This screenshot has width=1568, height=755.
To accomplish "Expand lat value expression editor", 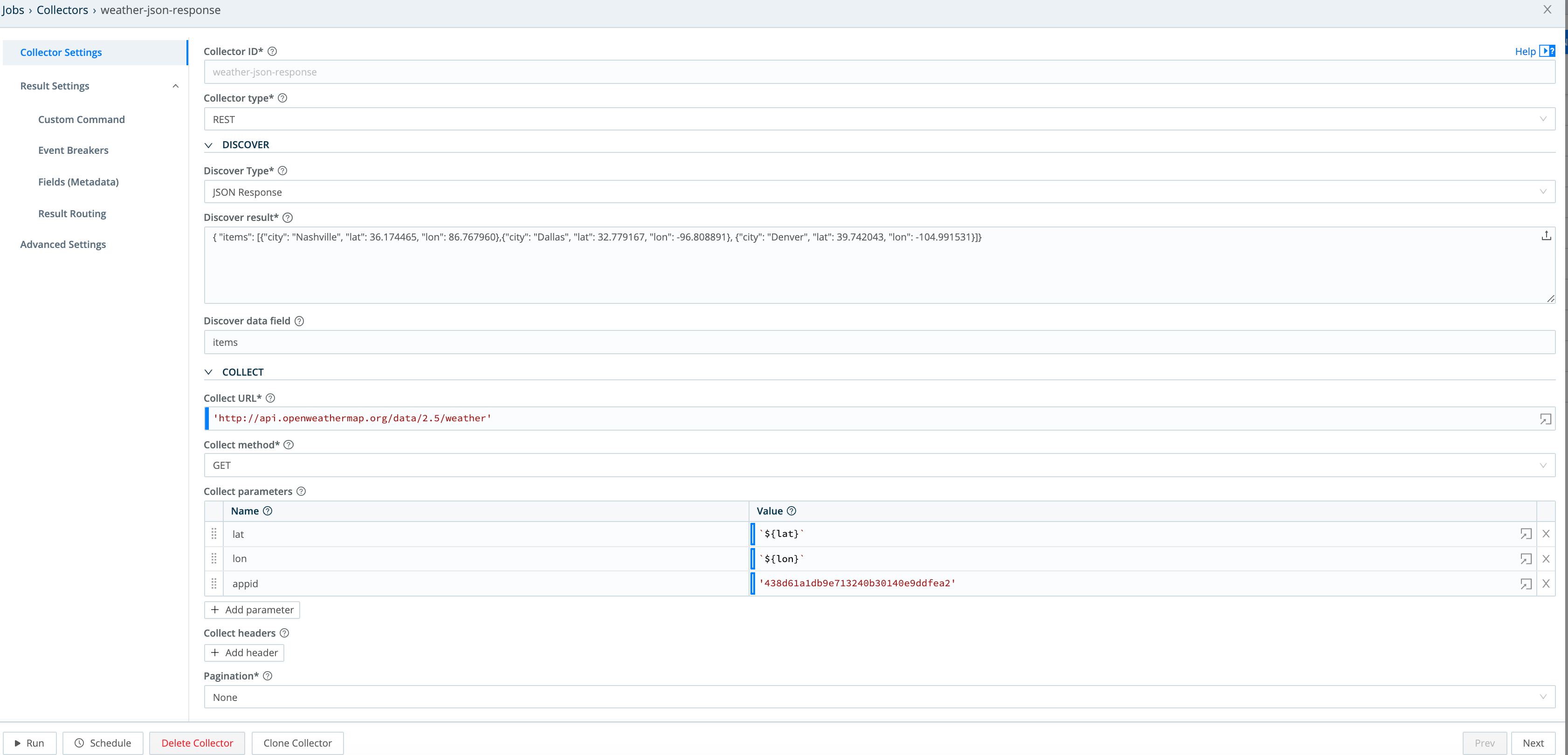I will [x=1526, y=534].
